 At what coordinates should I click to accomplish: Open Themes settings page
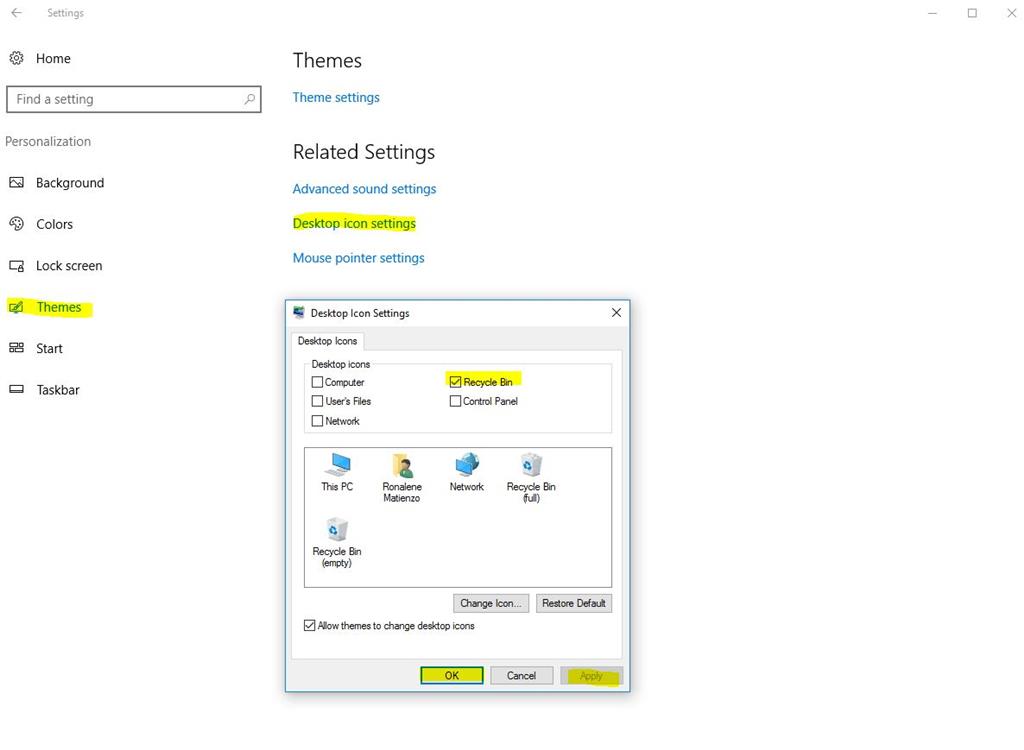pyautogui.click(x=59, y=307)
